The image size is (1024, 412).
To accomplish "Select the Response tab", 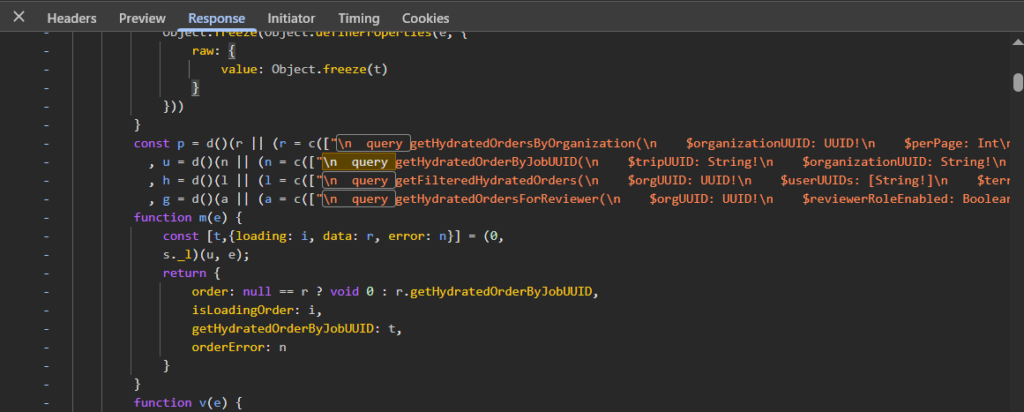I will coord(216,18).
